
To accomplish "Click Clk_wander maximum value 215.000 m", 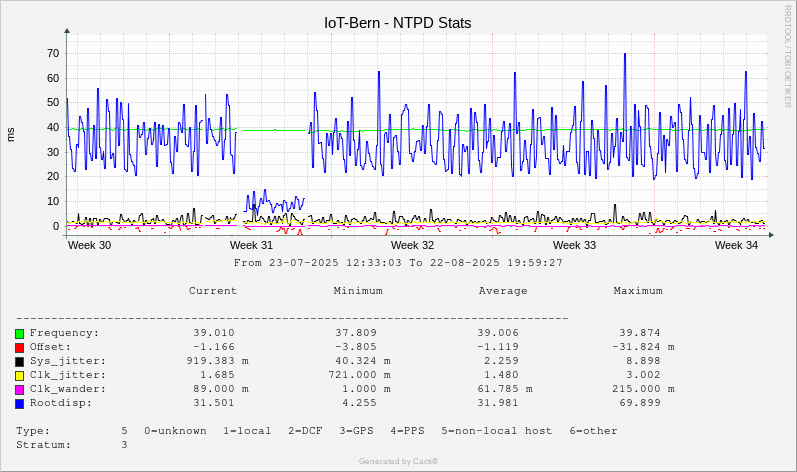I will click(643, 389).
